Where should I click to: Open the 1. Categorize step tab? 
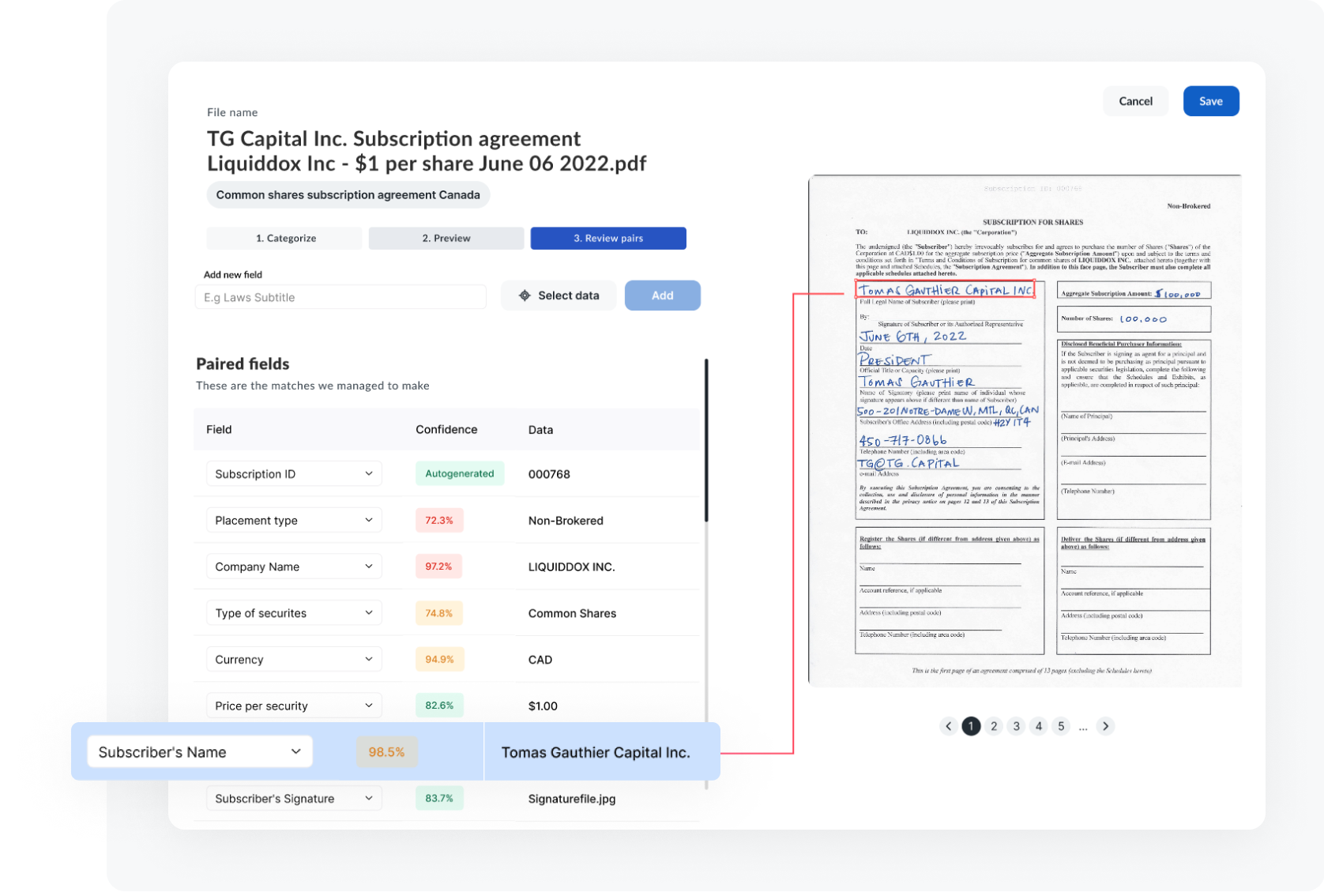[285, 238]
